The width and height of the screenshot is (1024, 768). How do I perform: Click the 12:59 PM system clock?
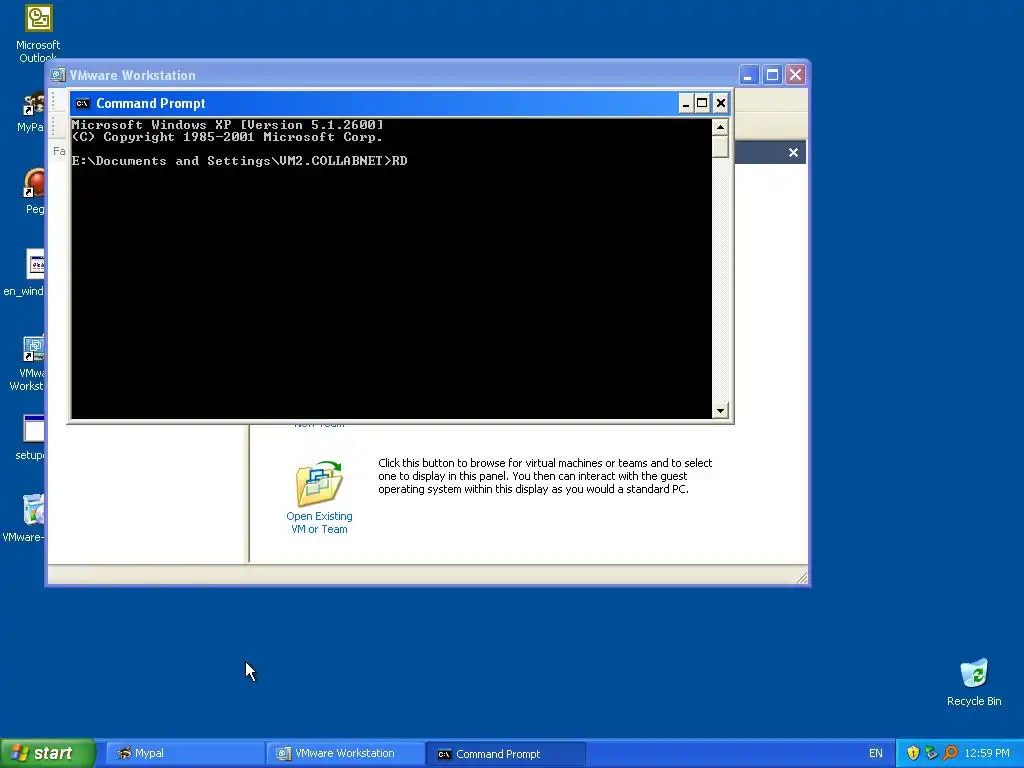[987, 754]
